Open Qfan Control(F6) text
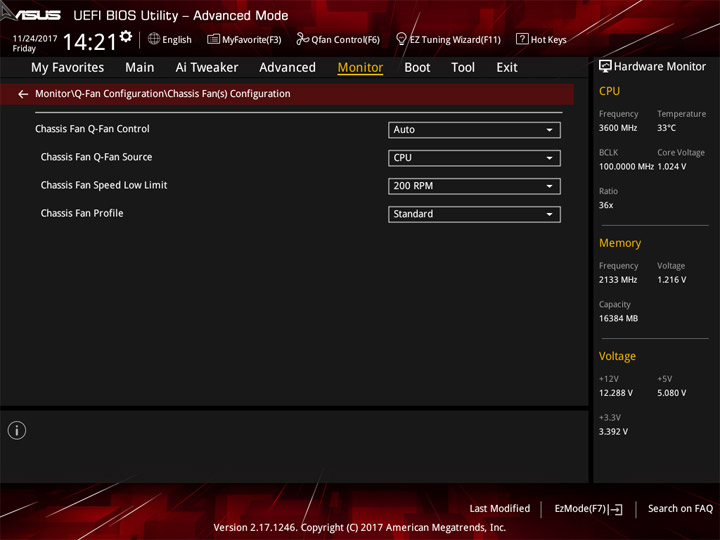This screenshot has height=540, width=720. [x=345, y=40]
